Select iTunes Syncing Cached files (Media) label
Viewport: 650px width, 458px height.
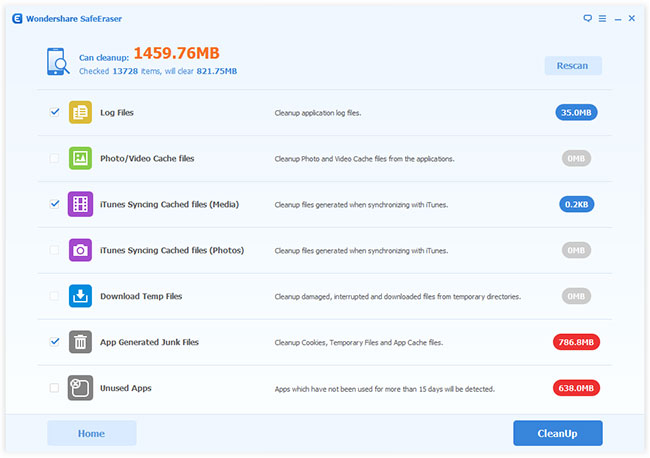pyautogui.click(x=170, y=204)
